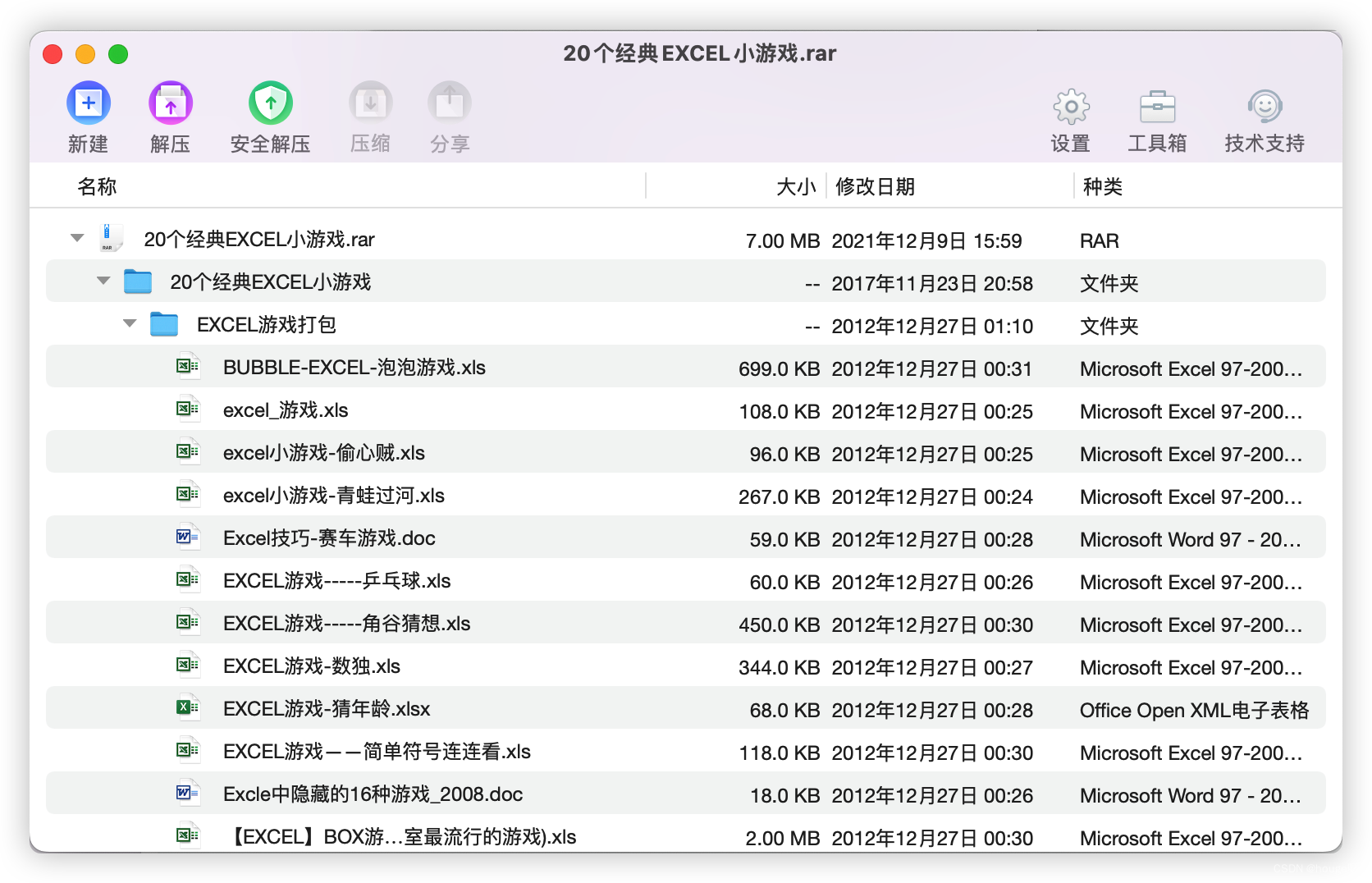Collapse the 20个经典EXCEL小游戏.rar root node
Screen dimensions: 1372x883
(77, 238)
